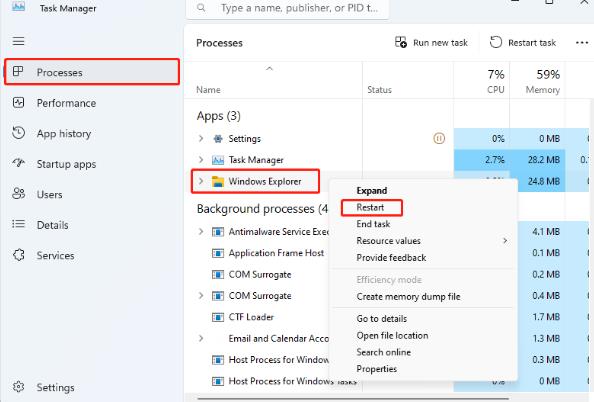Click the CTF Loader process icon
The image size is (594, 402).
tap(218, 317)
